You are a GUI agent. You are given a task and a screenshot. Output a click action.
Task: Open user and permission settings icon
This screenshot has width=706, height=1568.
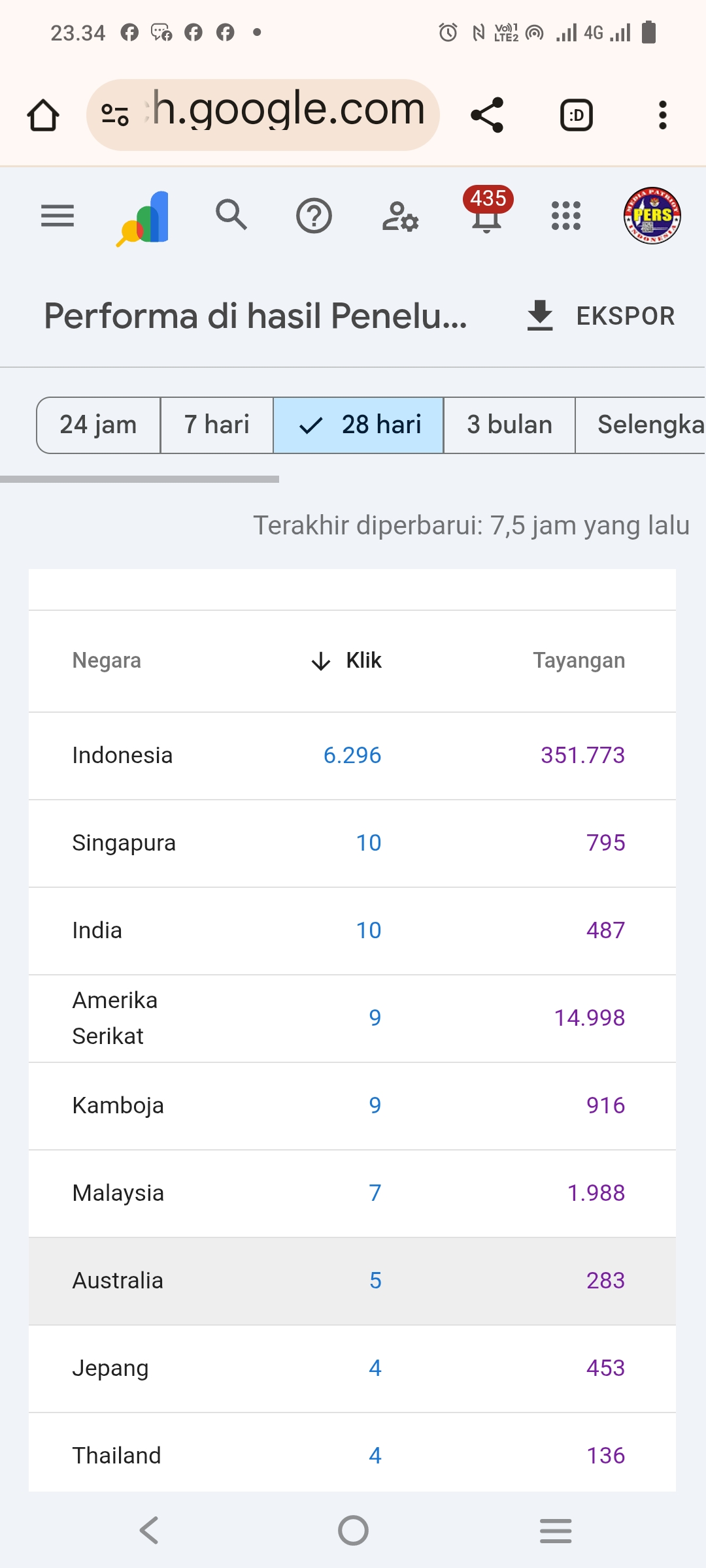coord(400,216)
